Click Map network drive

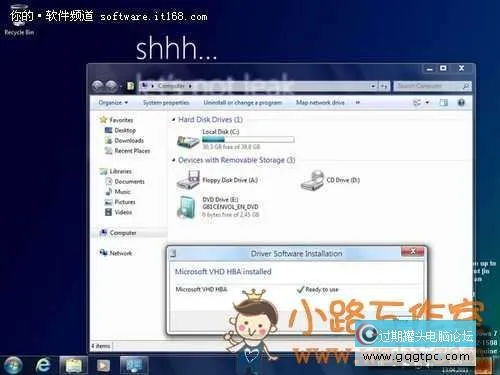click(x=320, y=103)
